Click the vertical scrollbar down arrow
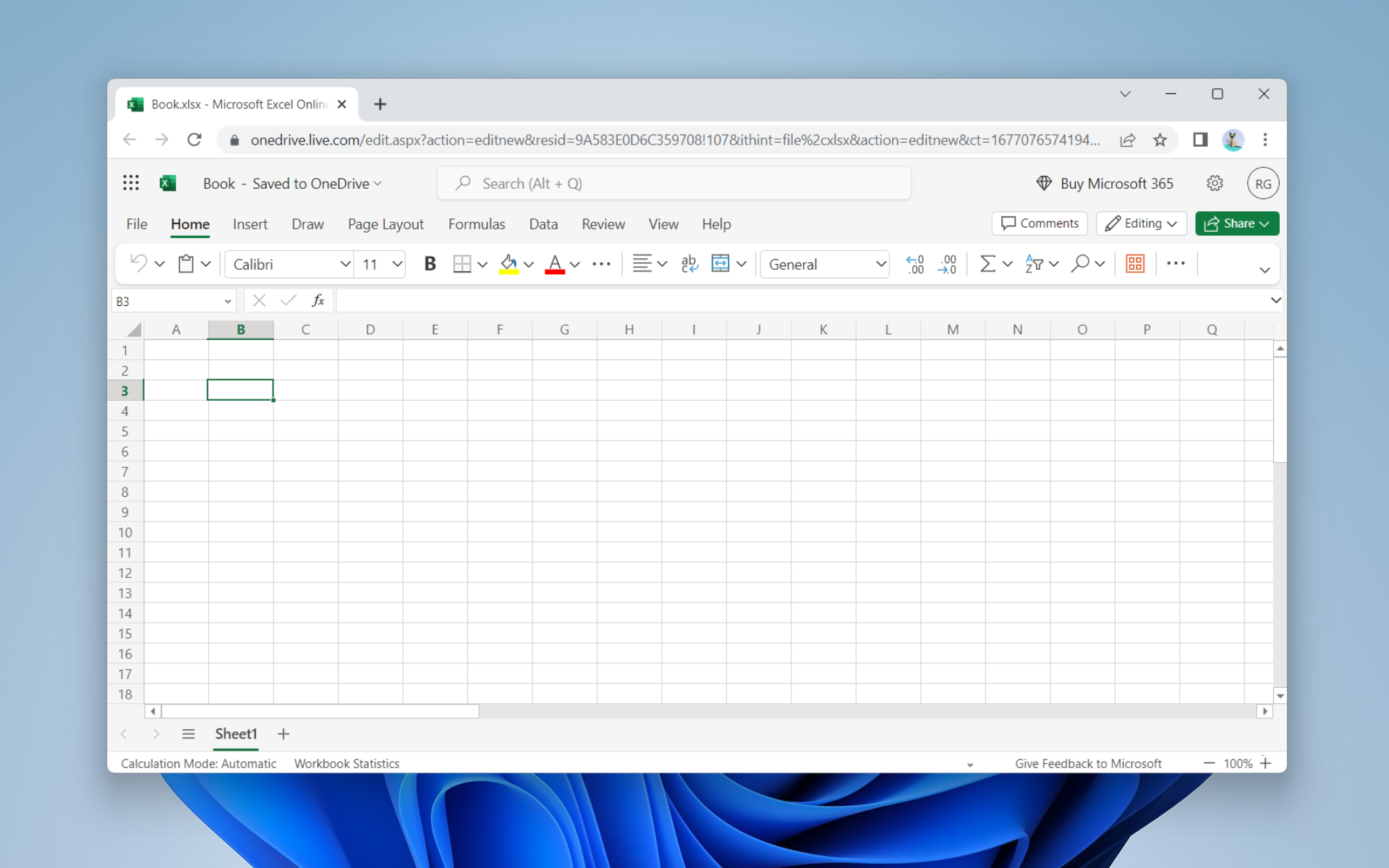This screenshot has width=1389, height=868. pyautogui.click(x=1280, y=696)
